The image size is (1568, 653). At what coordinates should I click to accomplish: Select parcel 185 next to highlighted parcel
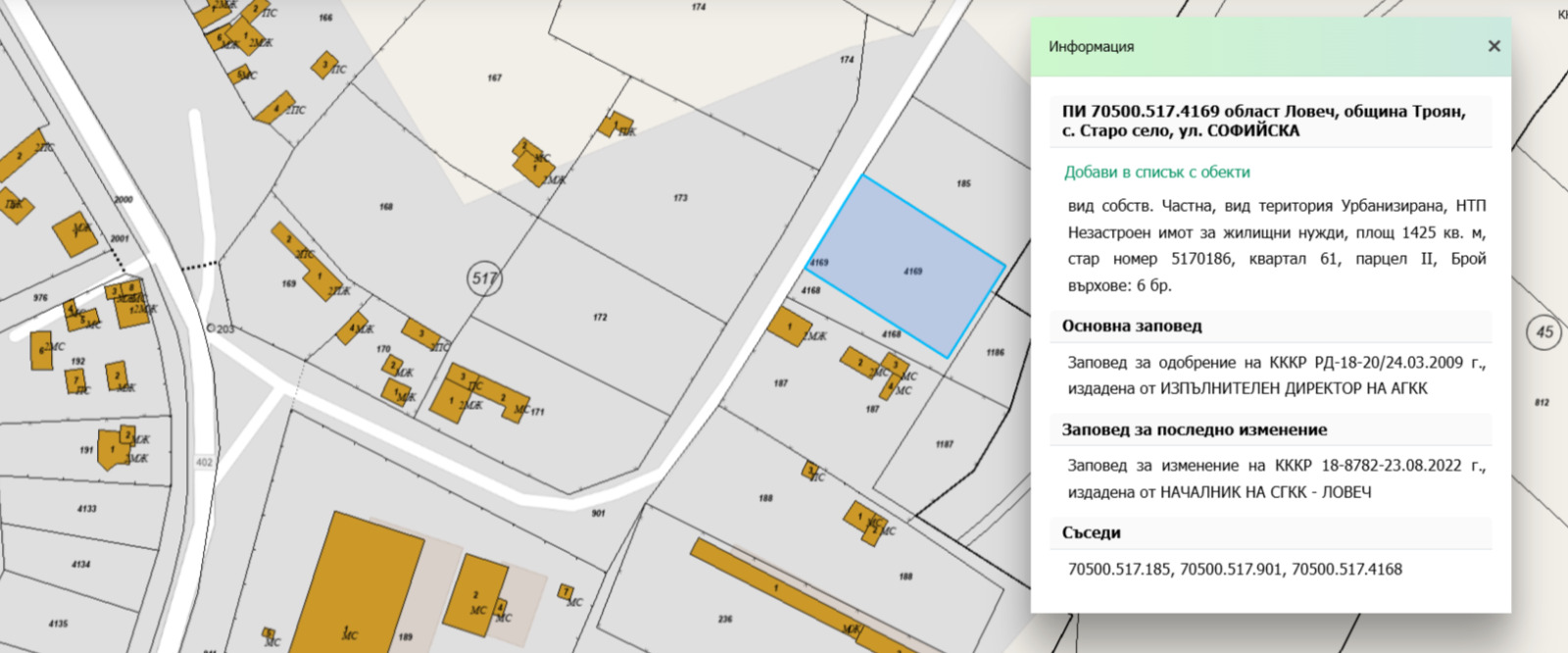click(963, 183)
